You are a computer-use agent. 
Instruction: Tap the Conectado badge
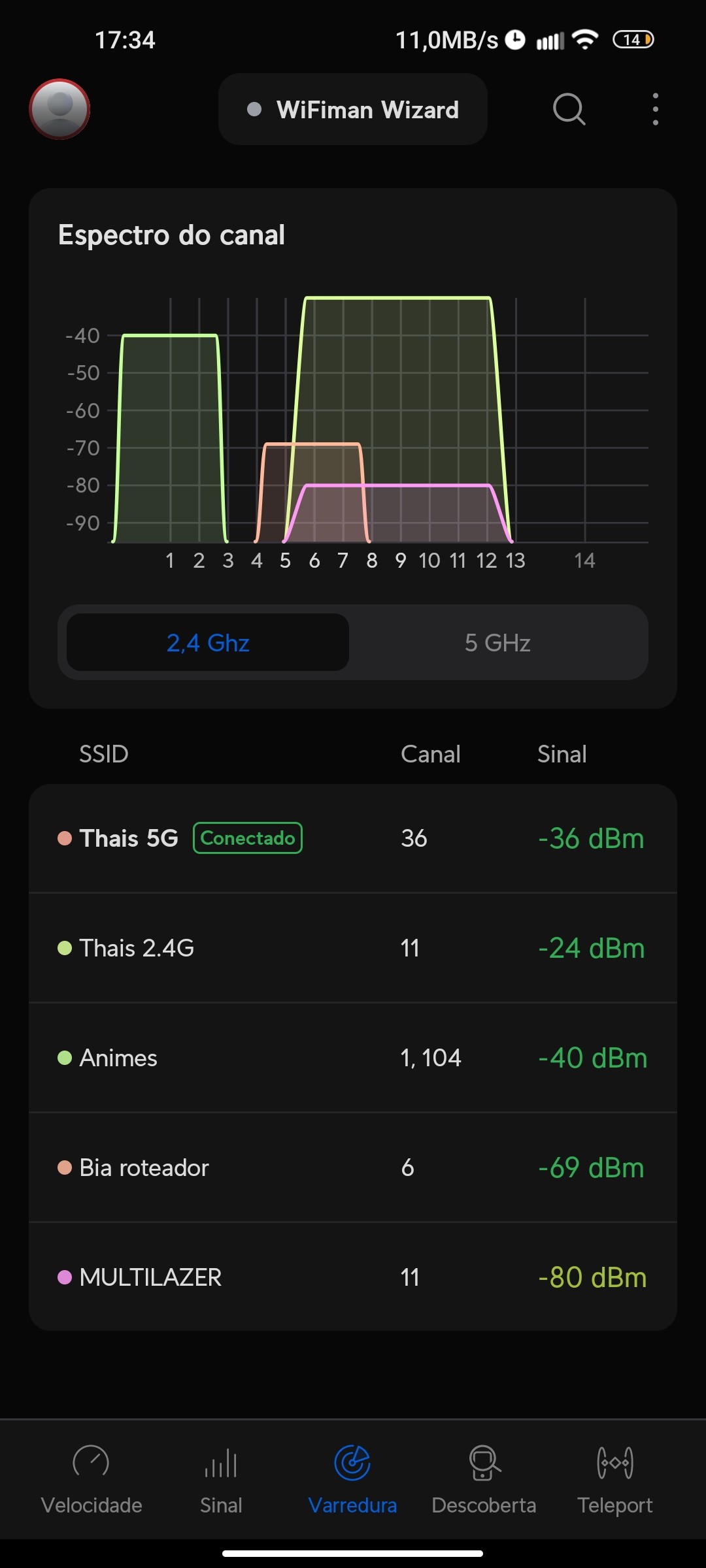tap(248, 838)
